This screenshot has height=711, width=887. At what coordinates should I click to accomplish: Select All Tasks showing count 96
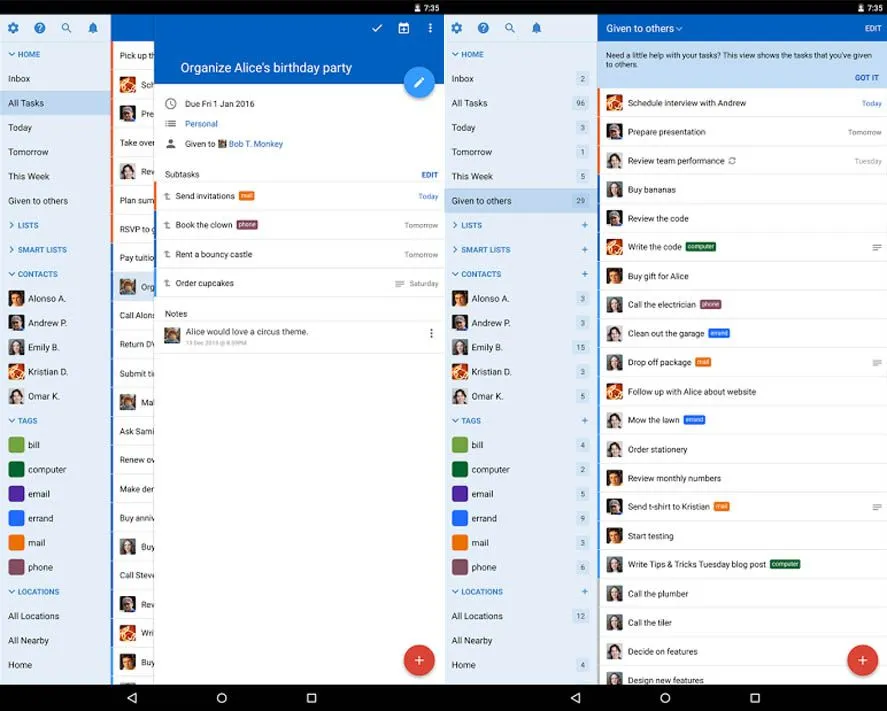[x=520, y=103]
